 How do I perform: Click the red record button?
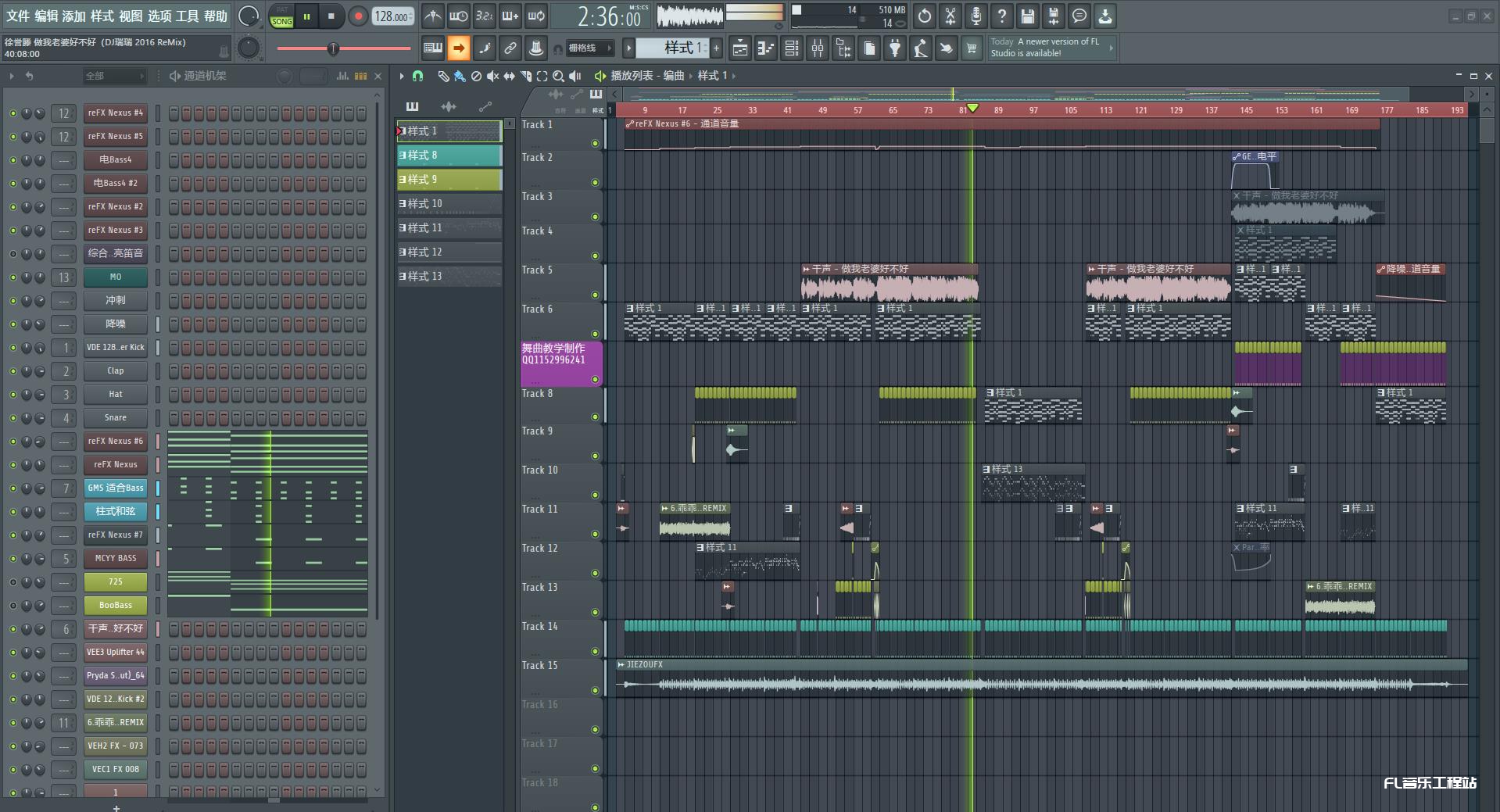point(358,16)
